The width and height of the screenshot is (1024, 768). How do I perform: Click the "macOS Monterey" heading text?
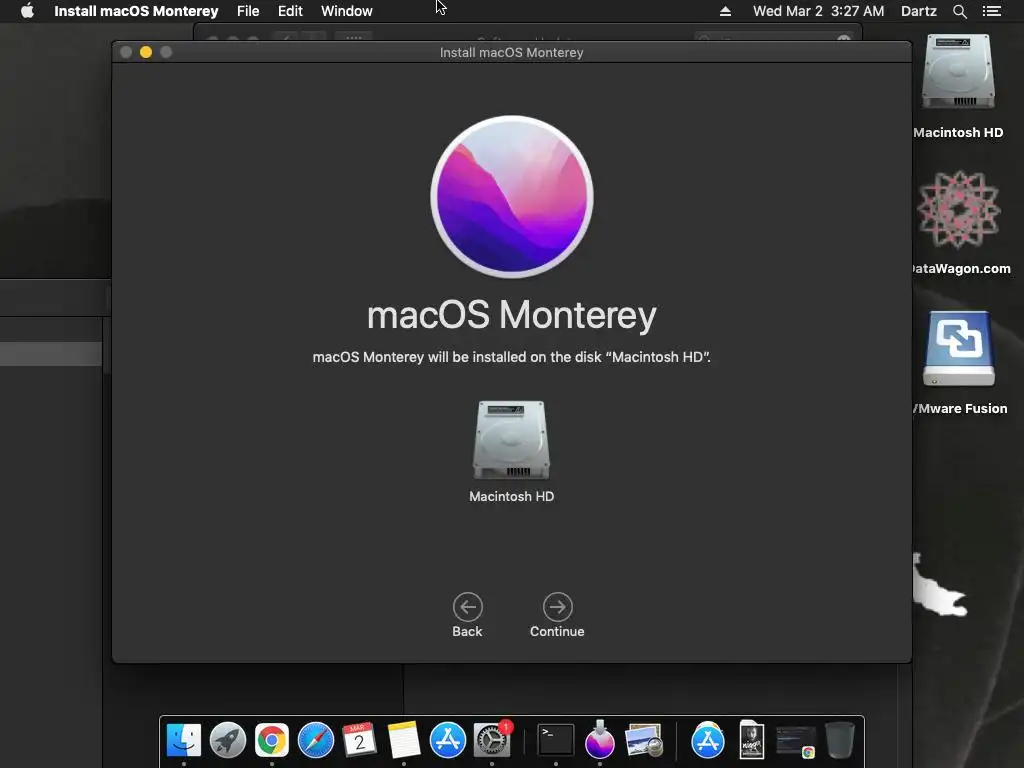511,315
